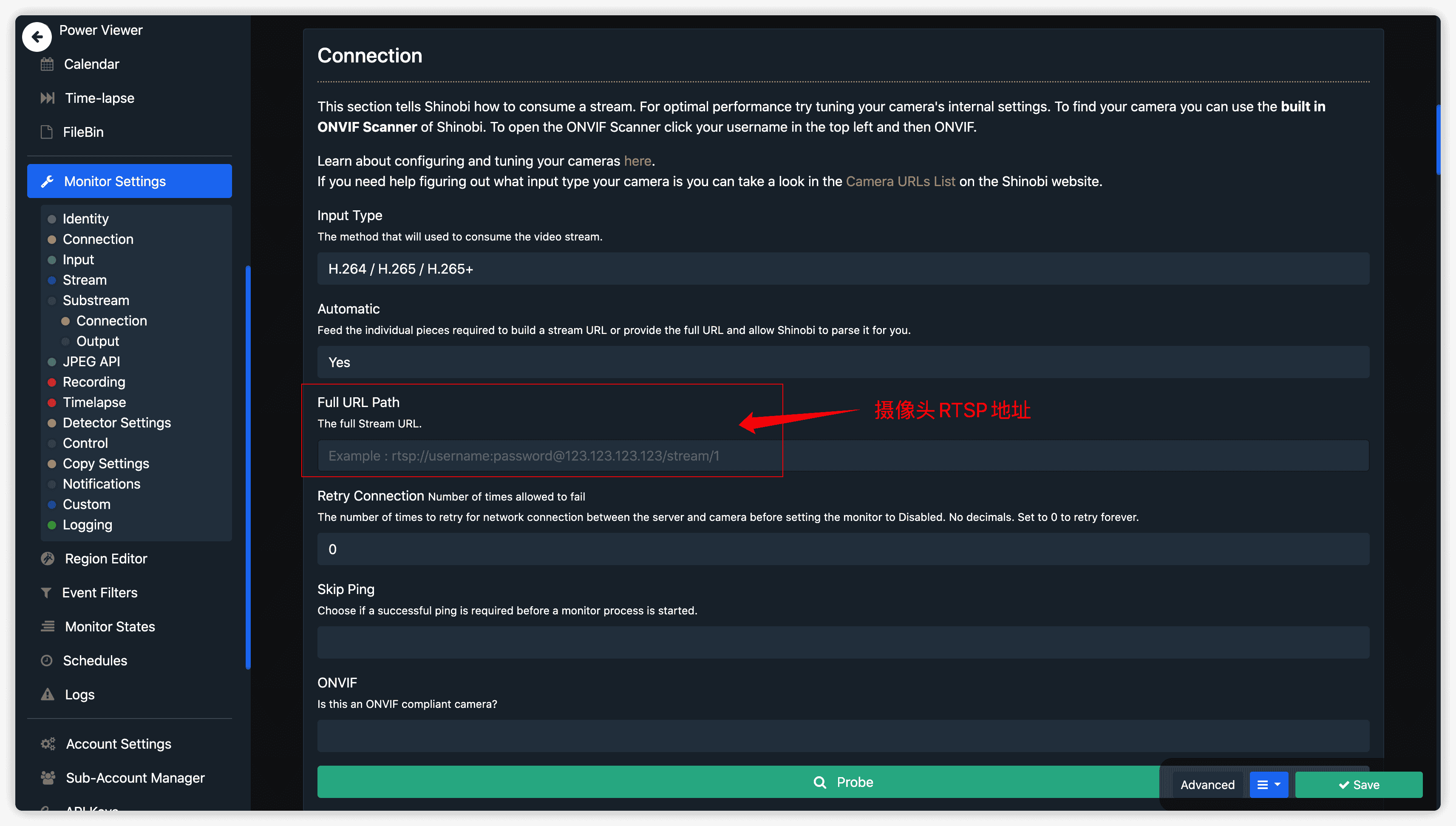Image resolution: width=1456 pixels, height=826 pixels.
Task: Follow the Camera URLs List link
Action: click(901, 181)
